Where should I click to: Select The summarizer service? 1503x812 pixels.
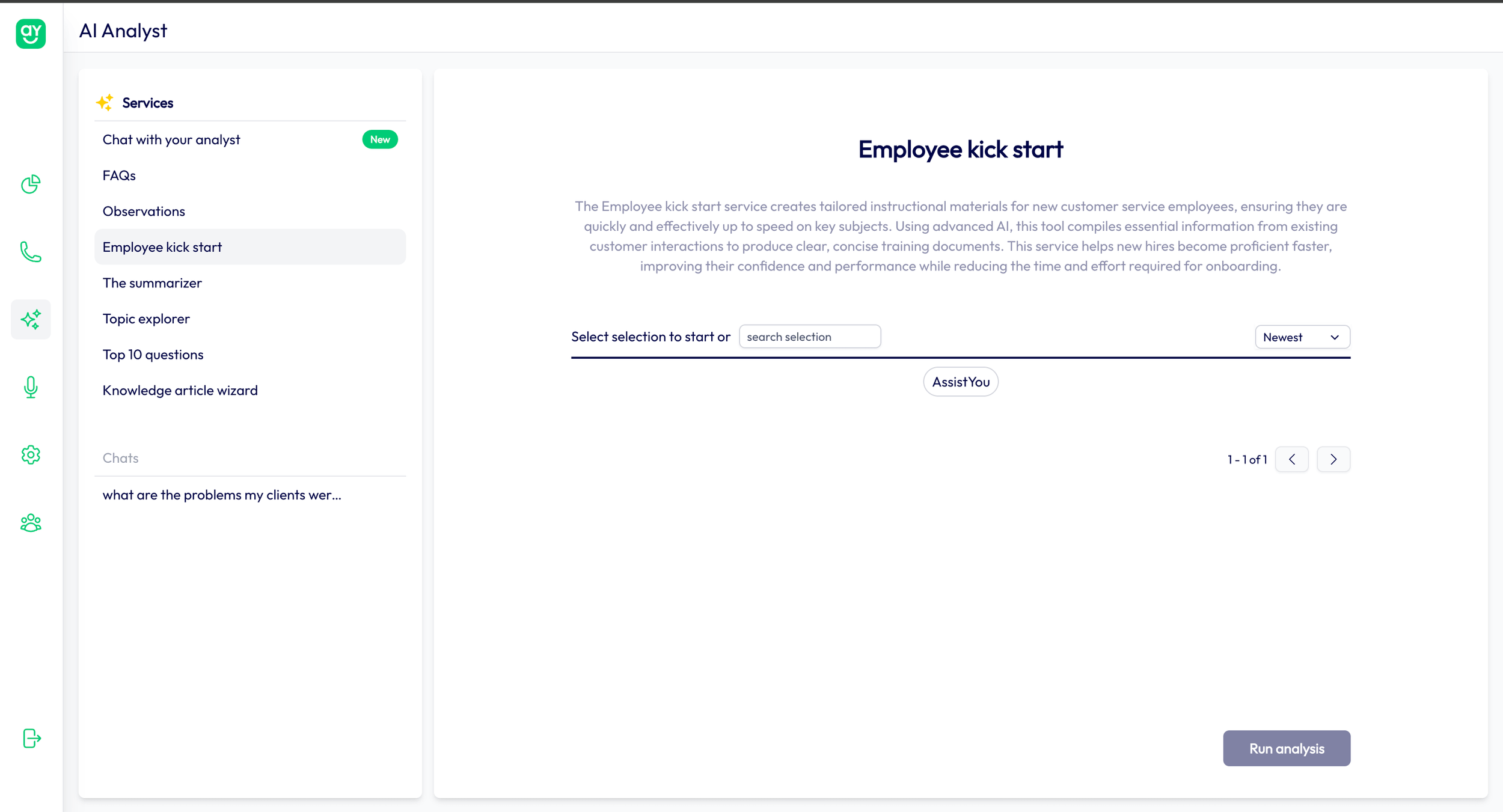coord(152,283)
